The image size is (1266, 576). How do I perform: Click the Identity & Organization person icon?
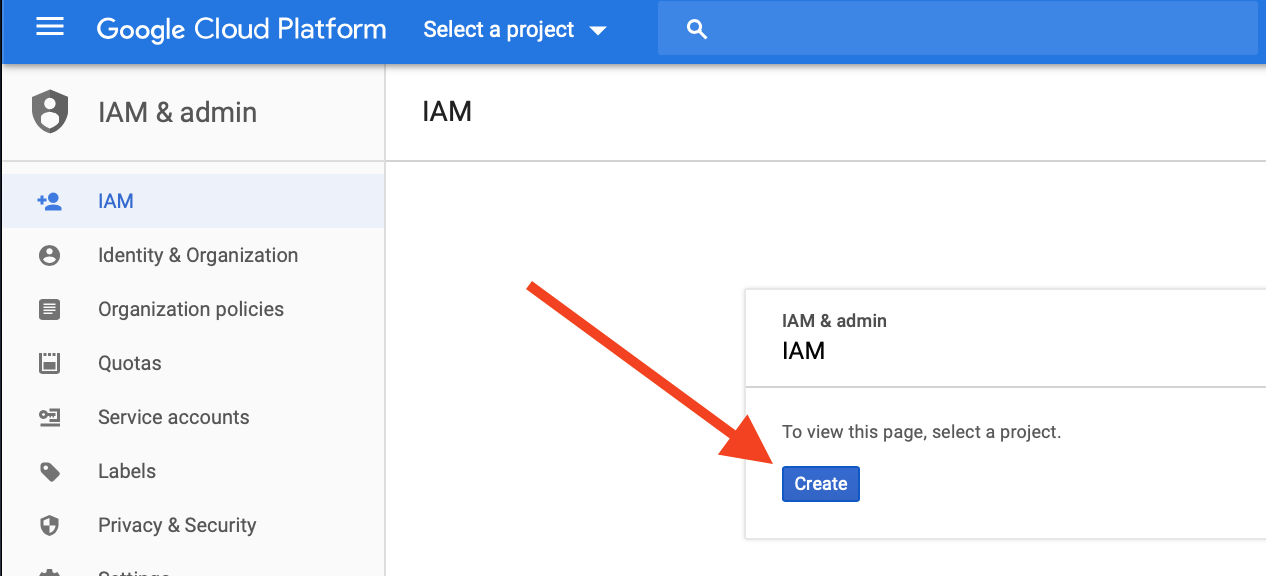point(49,255)
